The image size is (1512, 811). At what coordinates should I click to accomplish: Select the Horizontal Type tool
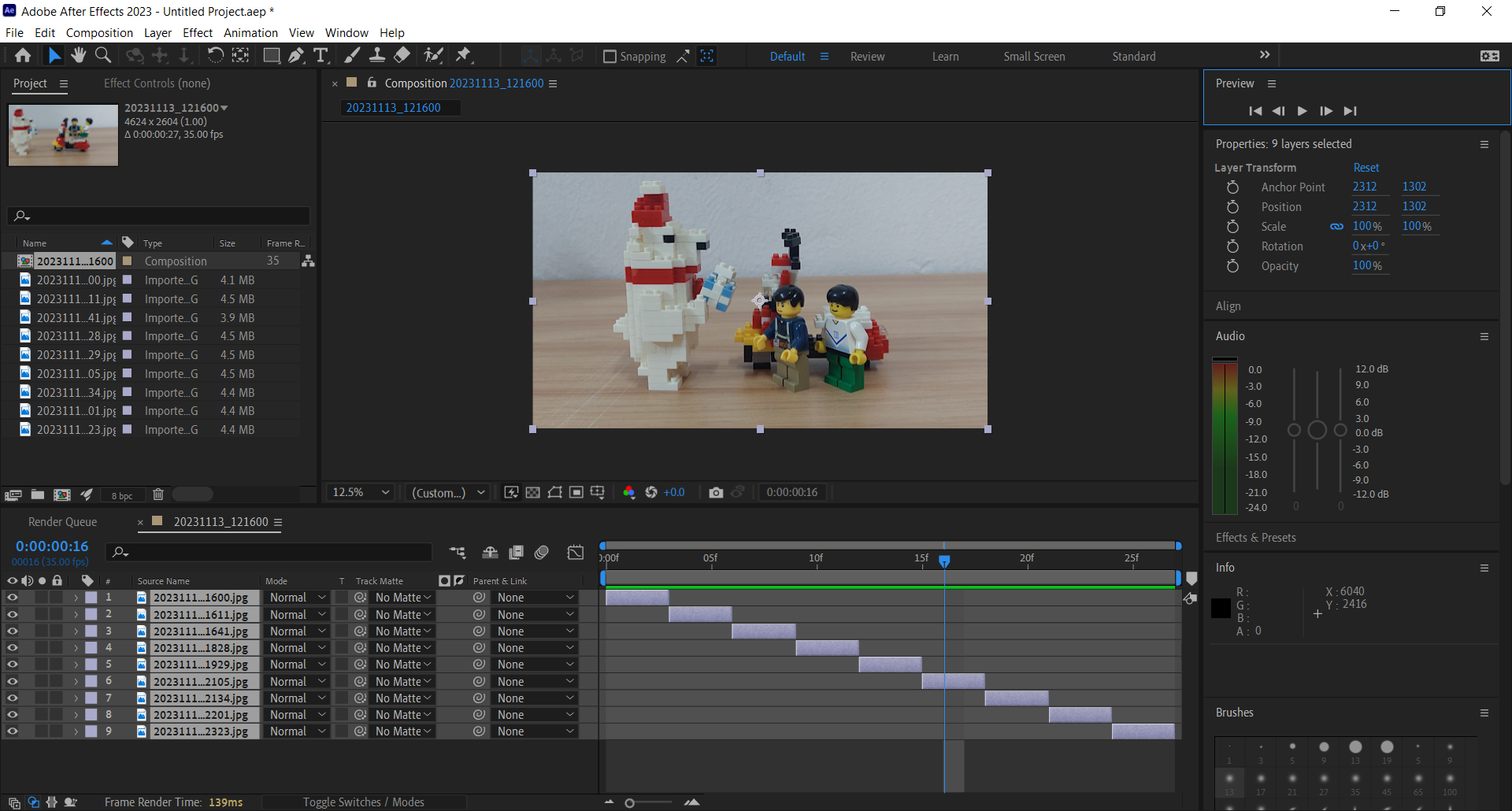321,55
